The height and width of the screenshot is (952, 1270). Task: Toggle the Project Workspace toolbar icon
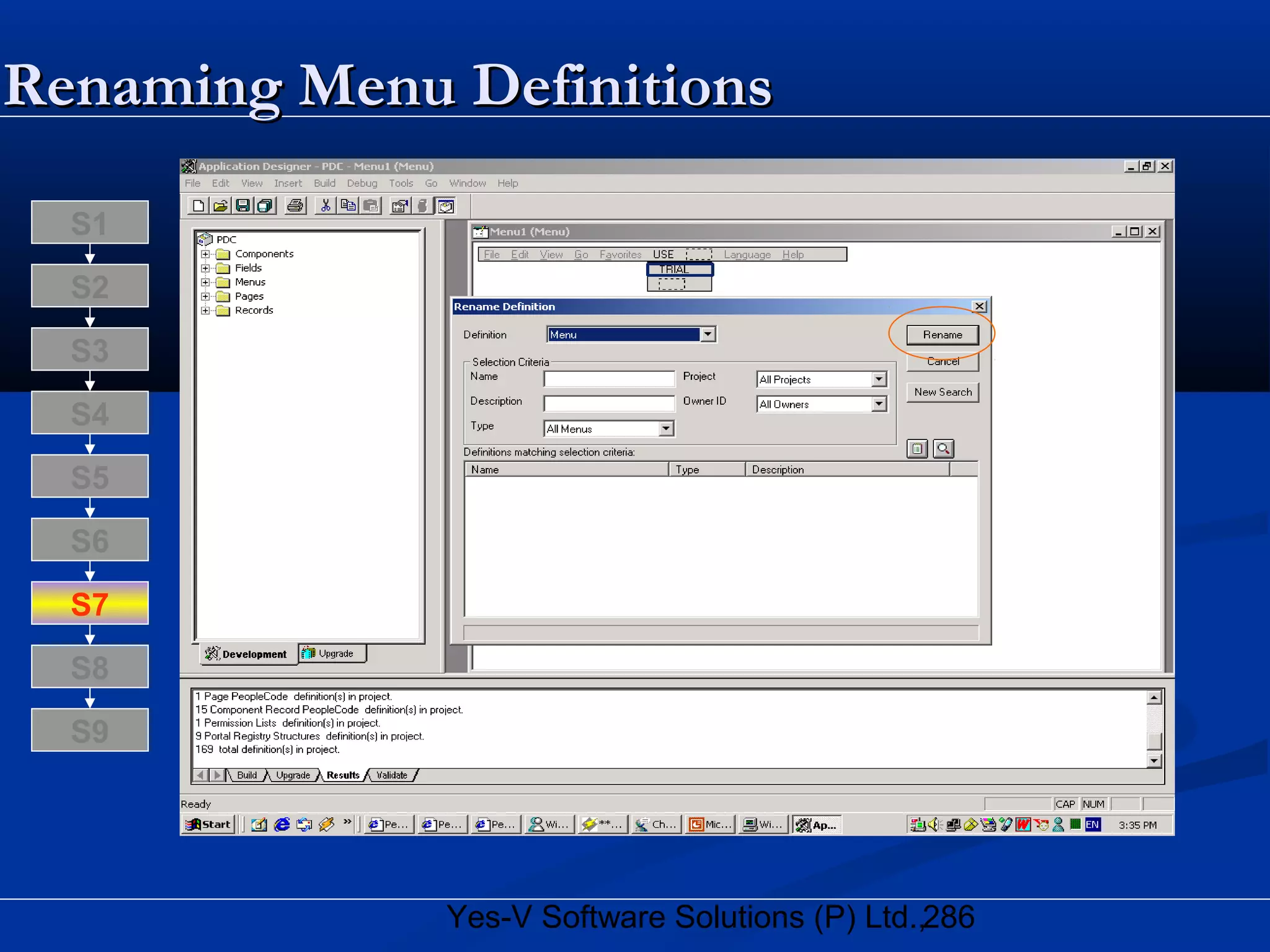(446, 206)
